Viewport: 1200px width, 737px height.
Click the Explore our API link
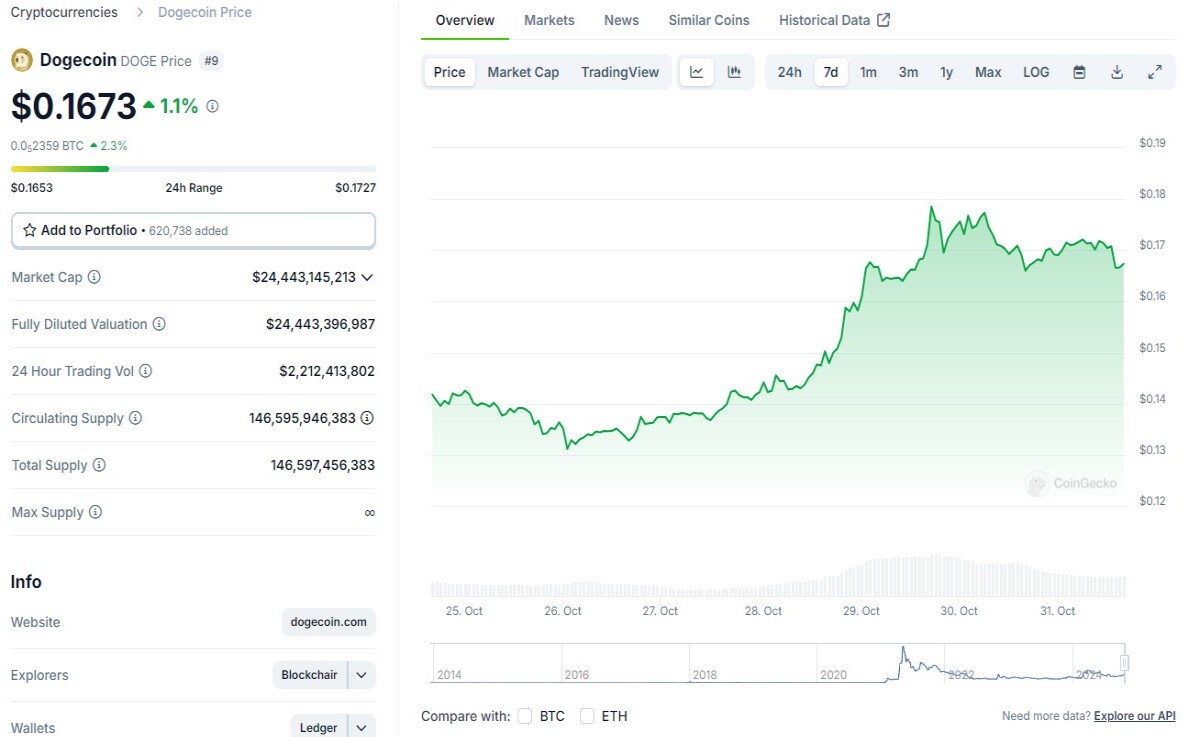point(1135,716)
